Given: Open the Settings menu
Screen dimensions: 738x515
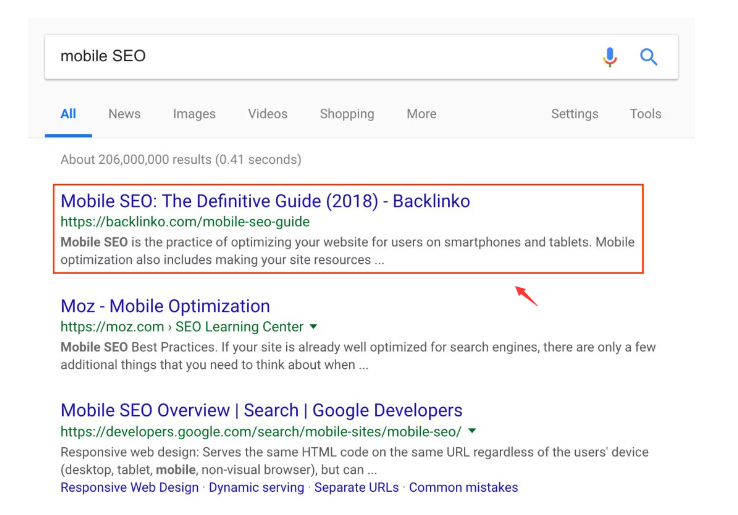Looking at the screenshot, I should click(x=574, y=114).
